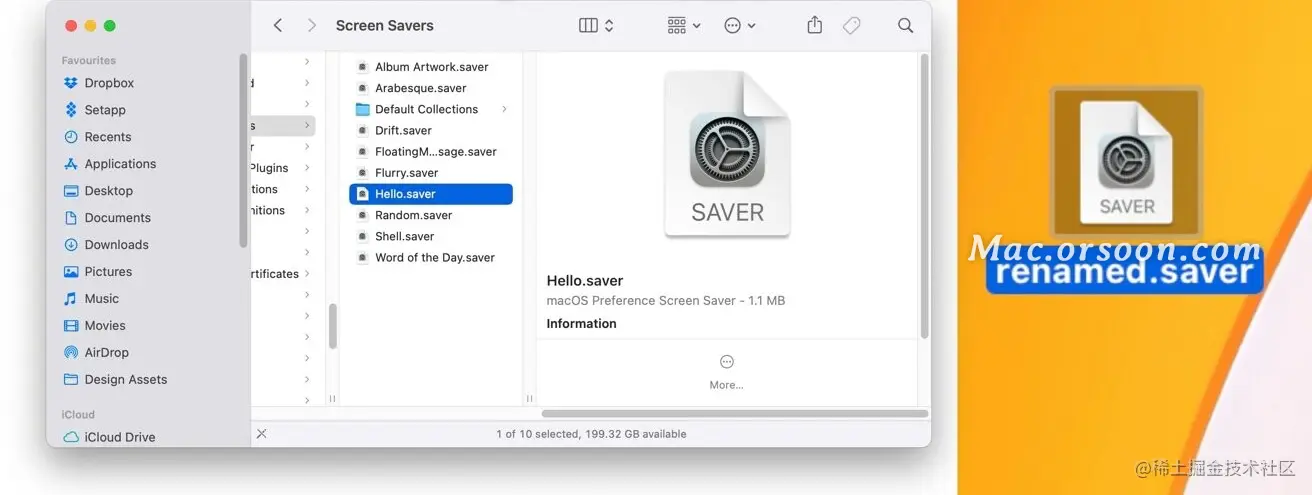
Task: Expand Default Collections chevron
Action: tap(504, 109)
